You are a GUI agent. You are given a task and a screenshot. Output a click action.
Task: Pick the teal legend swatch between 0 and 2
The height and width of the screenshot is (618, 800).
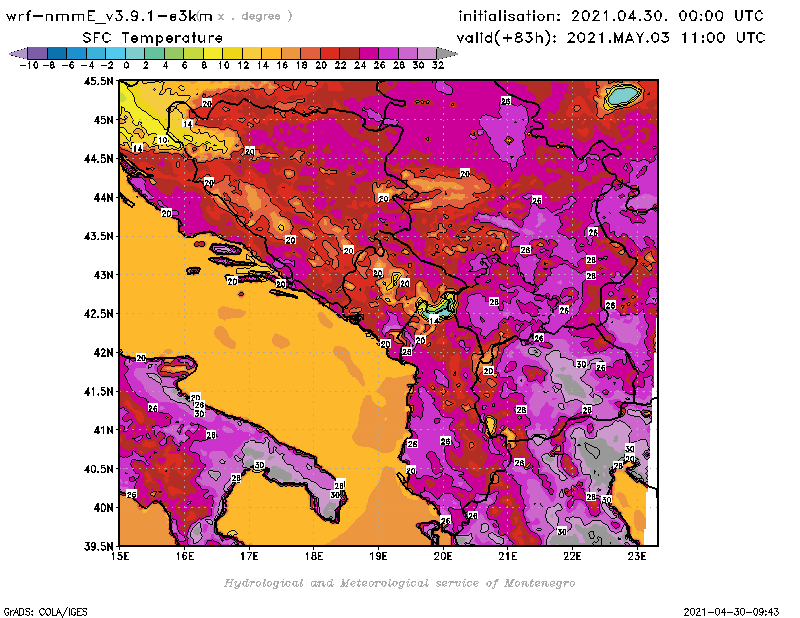pyautogui.click(x=135, y=53)
